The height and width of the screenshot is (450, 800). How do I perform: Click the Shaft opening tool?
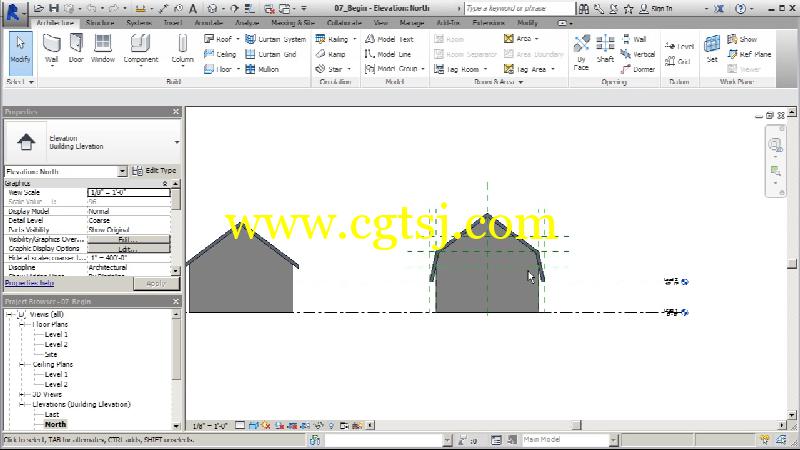[x=605, y=49]
